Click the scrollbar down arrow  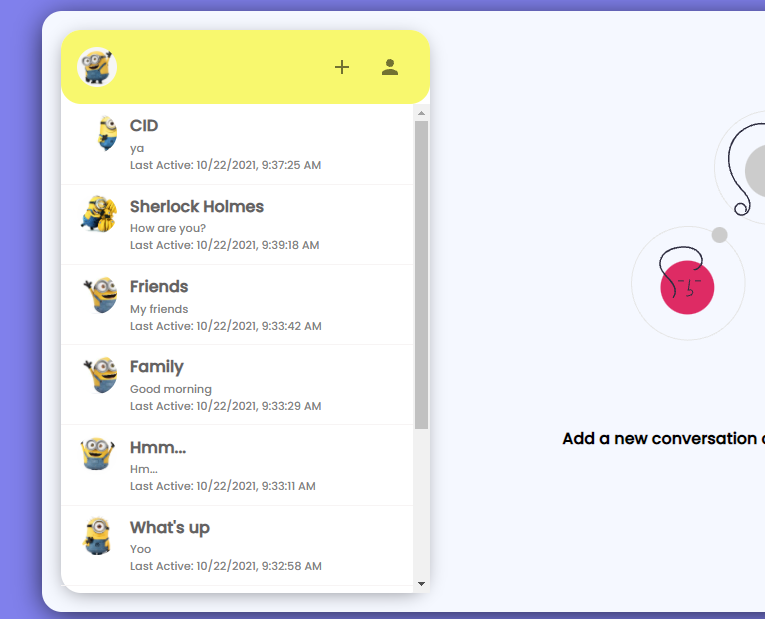click(421, 583)
